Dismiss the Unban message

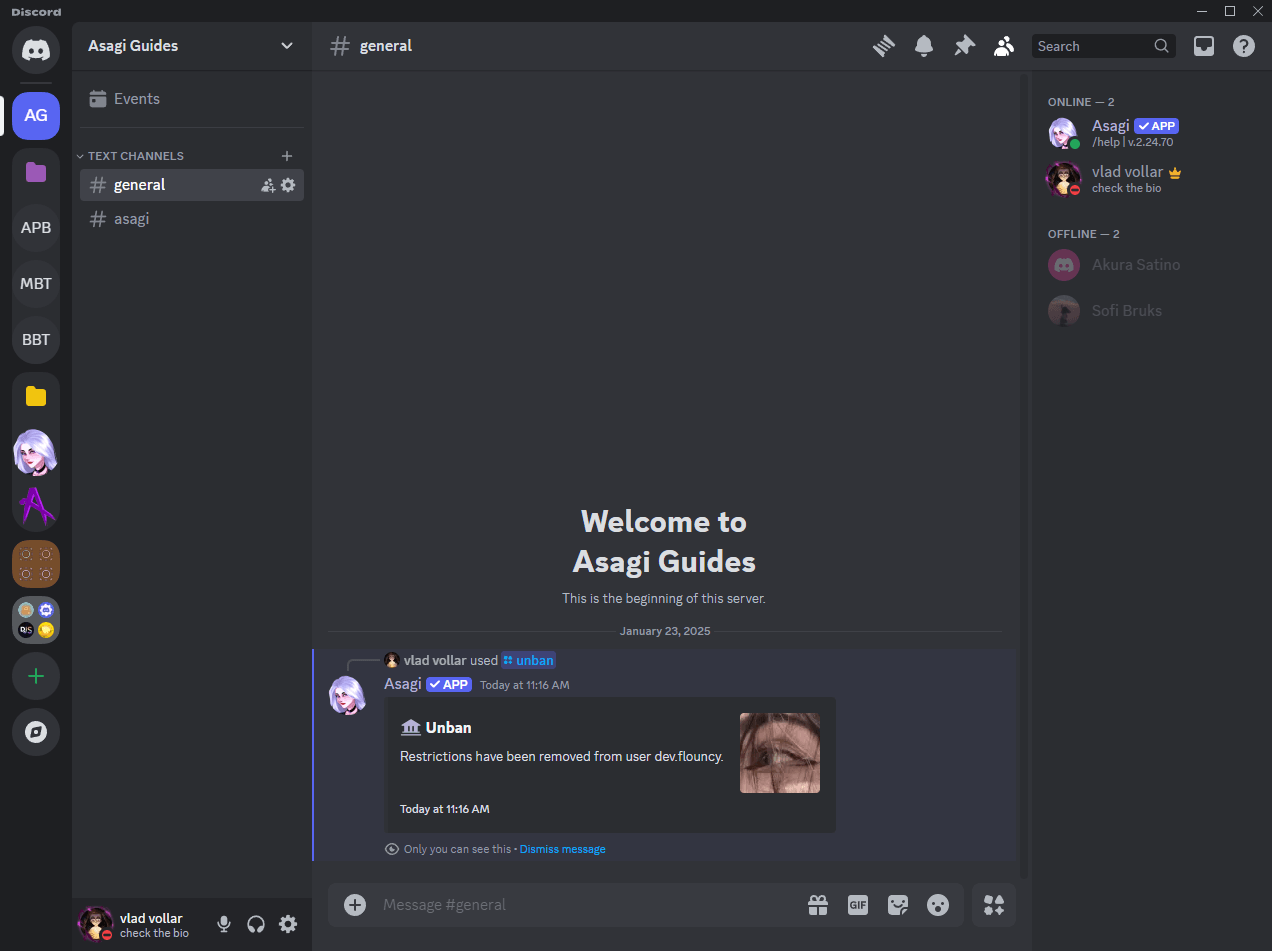[x=562, y=849]
